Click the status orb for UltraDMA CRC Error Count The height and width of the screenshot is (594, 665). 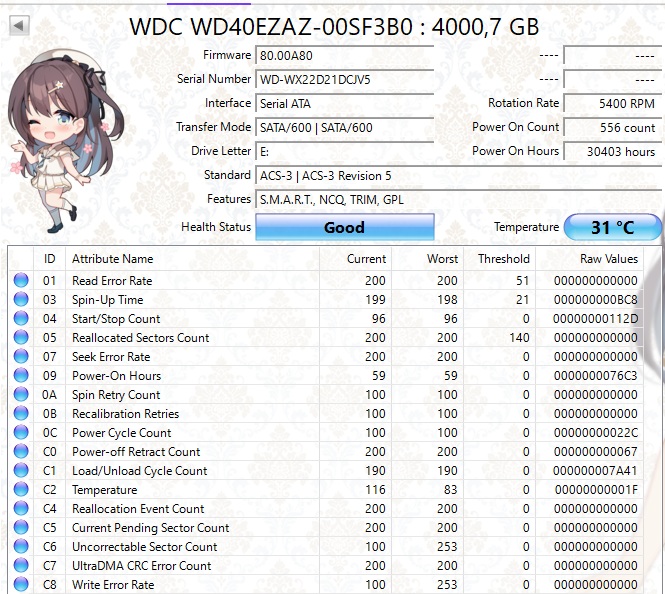21,565
